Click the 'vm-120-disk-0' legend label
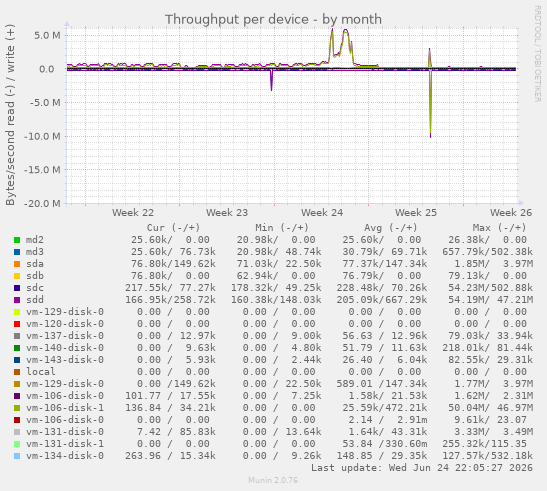Viewport: 547px width, 491px height. 65,324
